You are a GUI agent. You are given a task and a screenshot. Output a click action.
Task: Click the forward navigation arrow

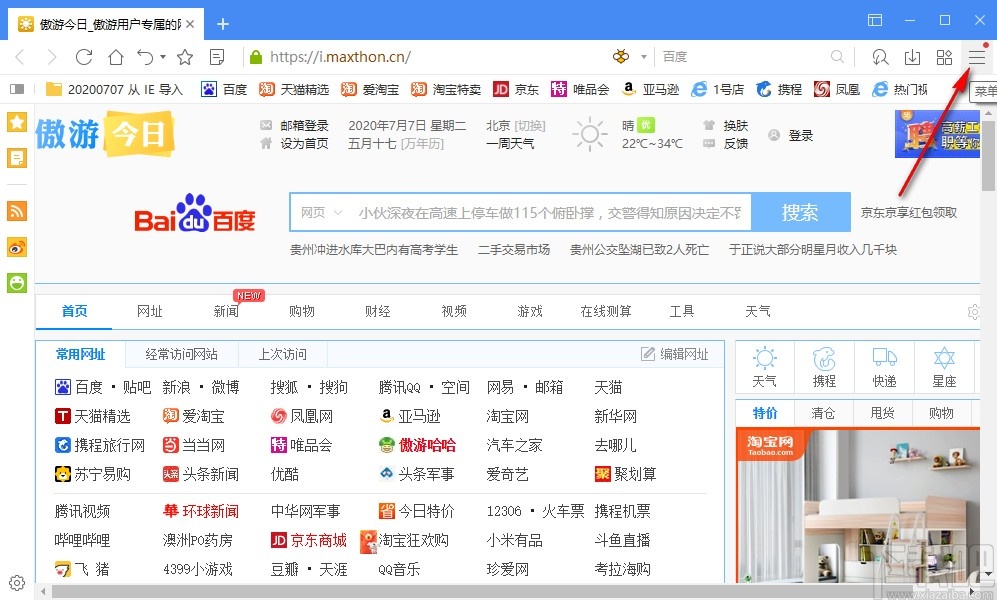tap(52, 57)
